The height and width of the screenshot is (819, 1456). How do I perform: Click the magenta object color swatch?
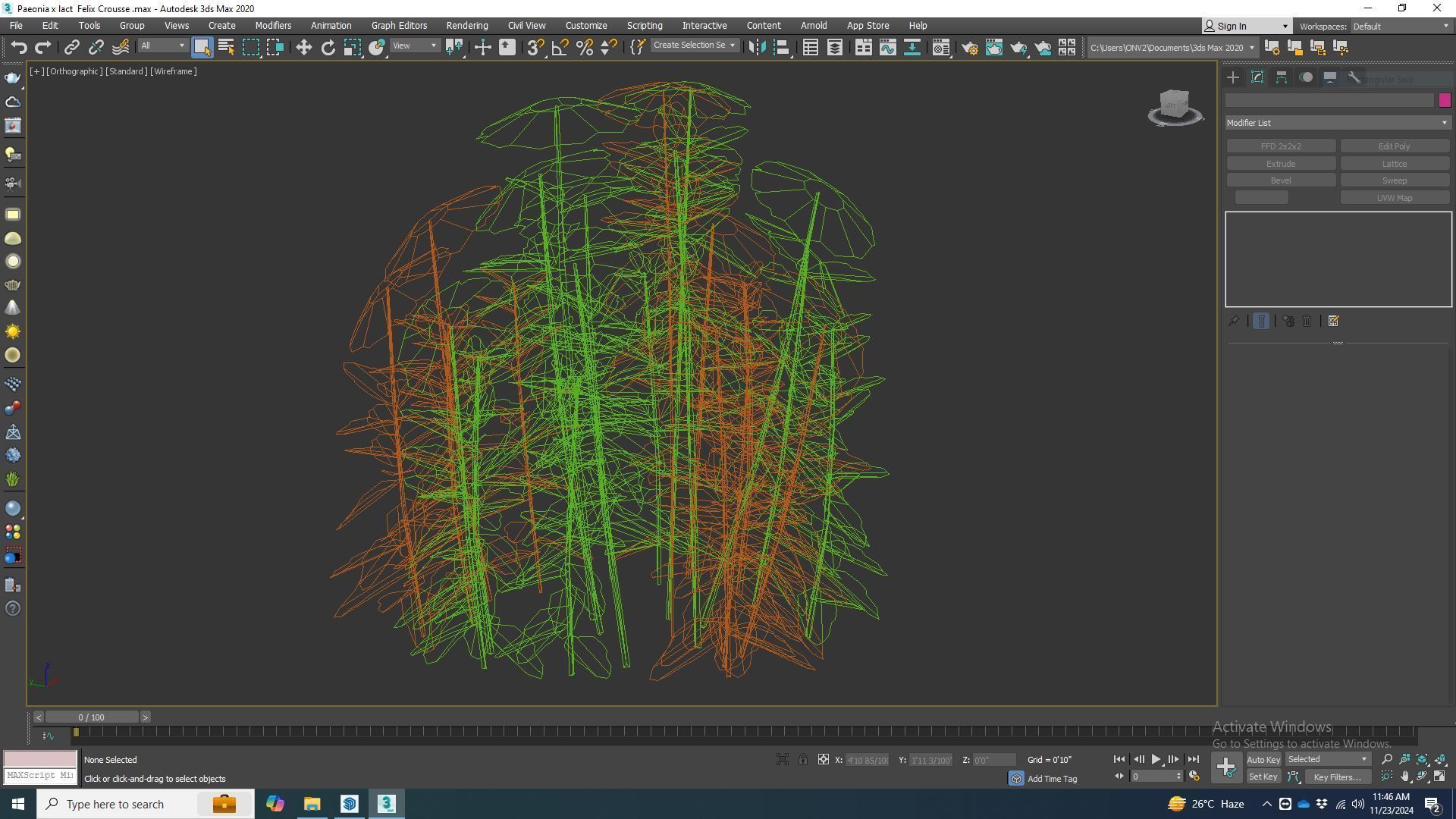click(x=1444, y=100)
